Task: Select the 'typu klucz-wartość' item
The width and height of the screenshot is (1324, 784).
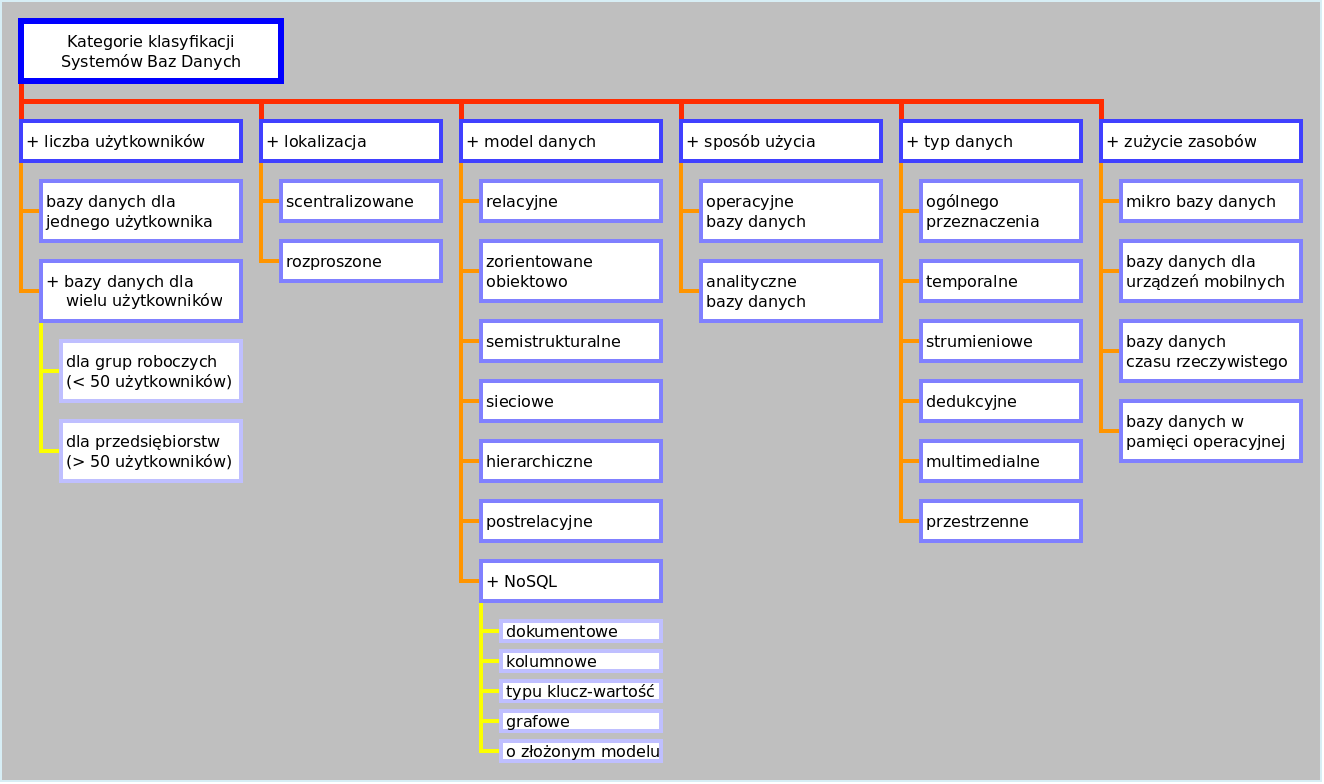Action: click(581, 691)
